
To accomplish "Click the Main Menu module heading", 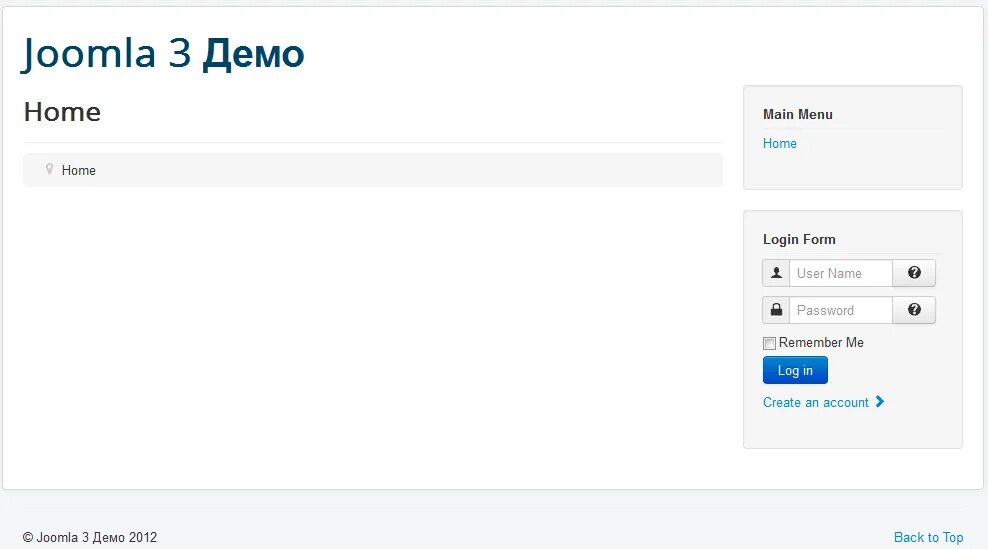I will (x=797, y=114).
